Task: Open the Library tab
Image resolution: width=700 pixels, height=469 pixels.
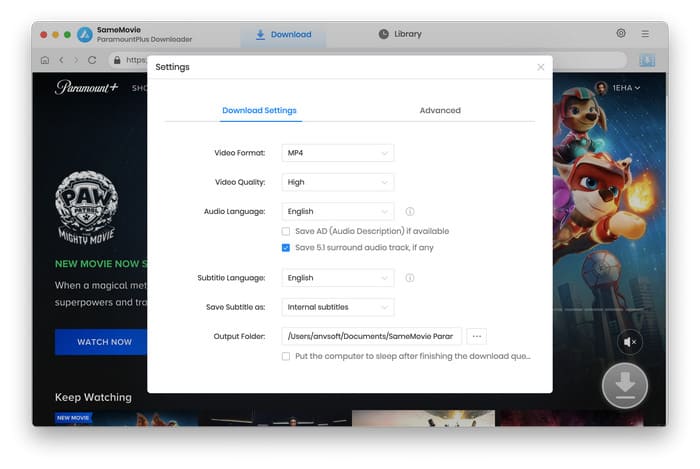Action: (x=400, y=34)
